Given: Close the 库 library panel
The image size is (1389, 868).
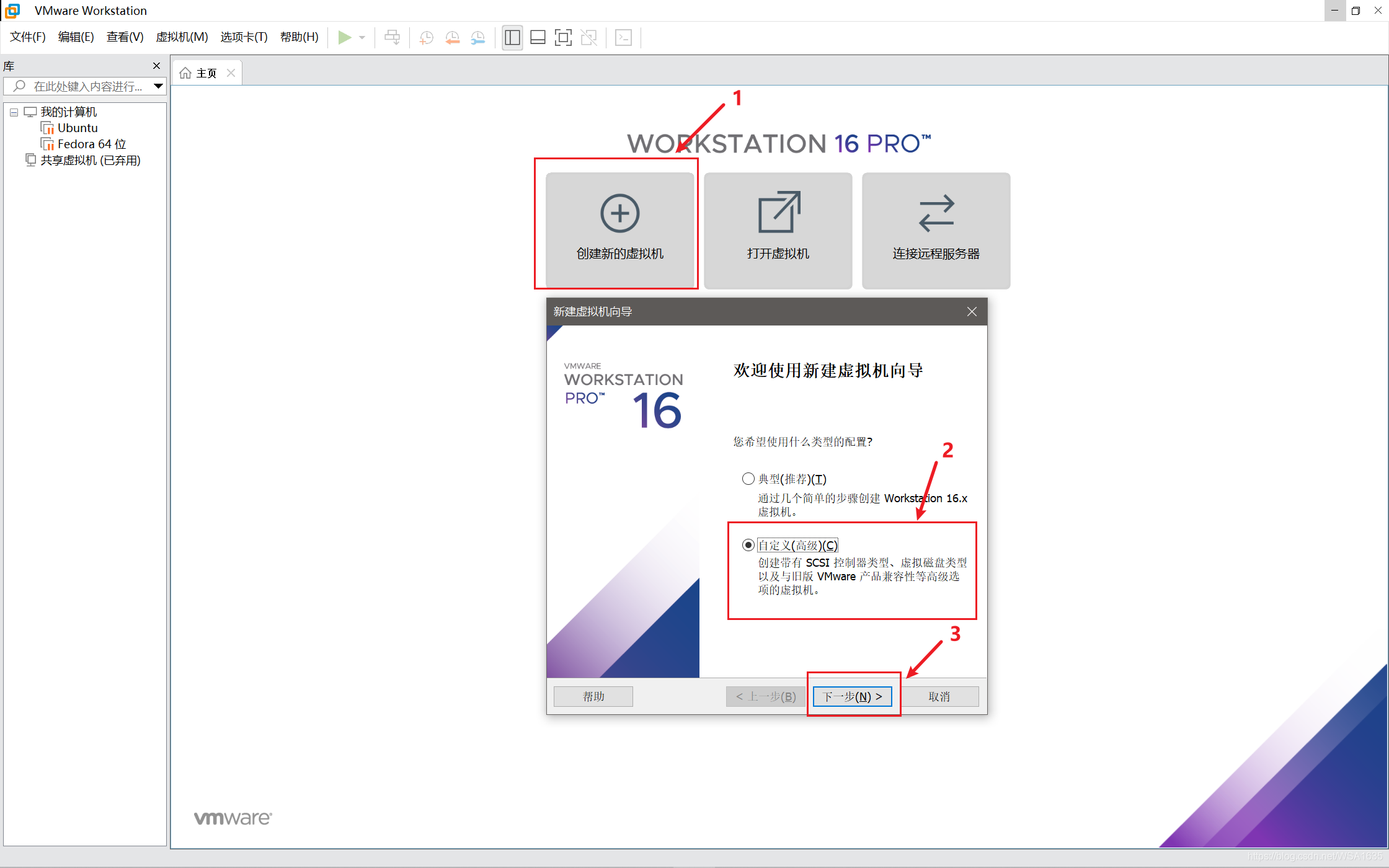Looking at the screenshot, I should (x=156, y=66).
